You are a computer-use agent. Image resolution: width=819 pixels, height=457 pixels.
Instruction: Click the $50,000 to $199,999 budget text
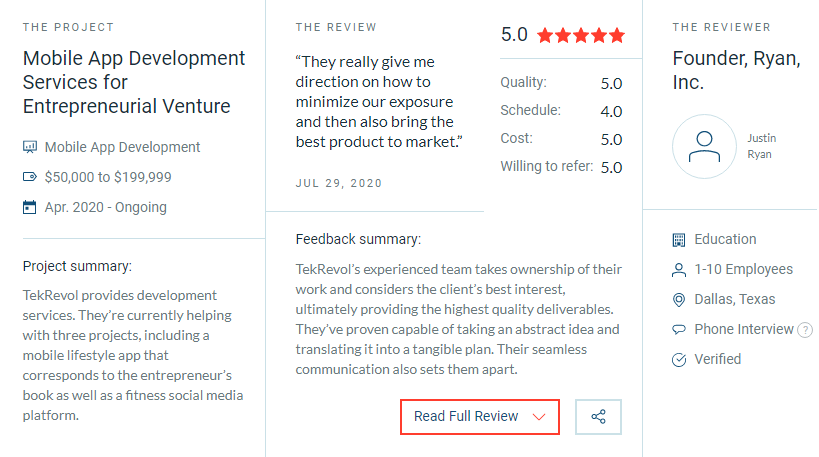(108, 178)
